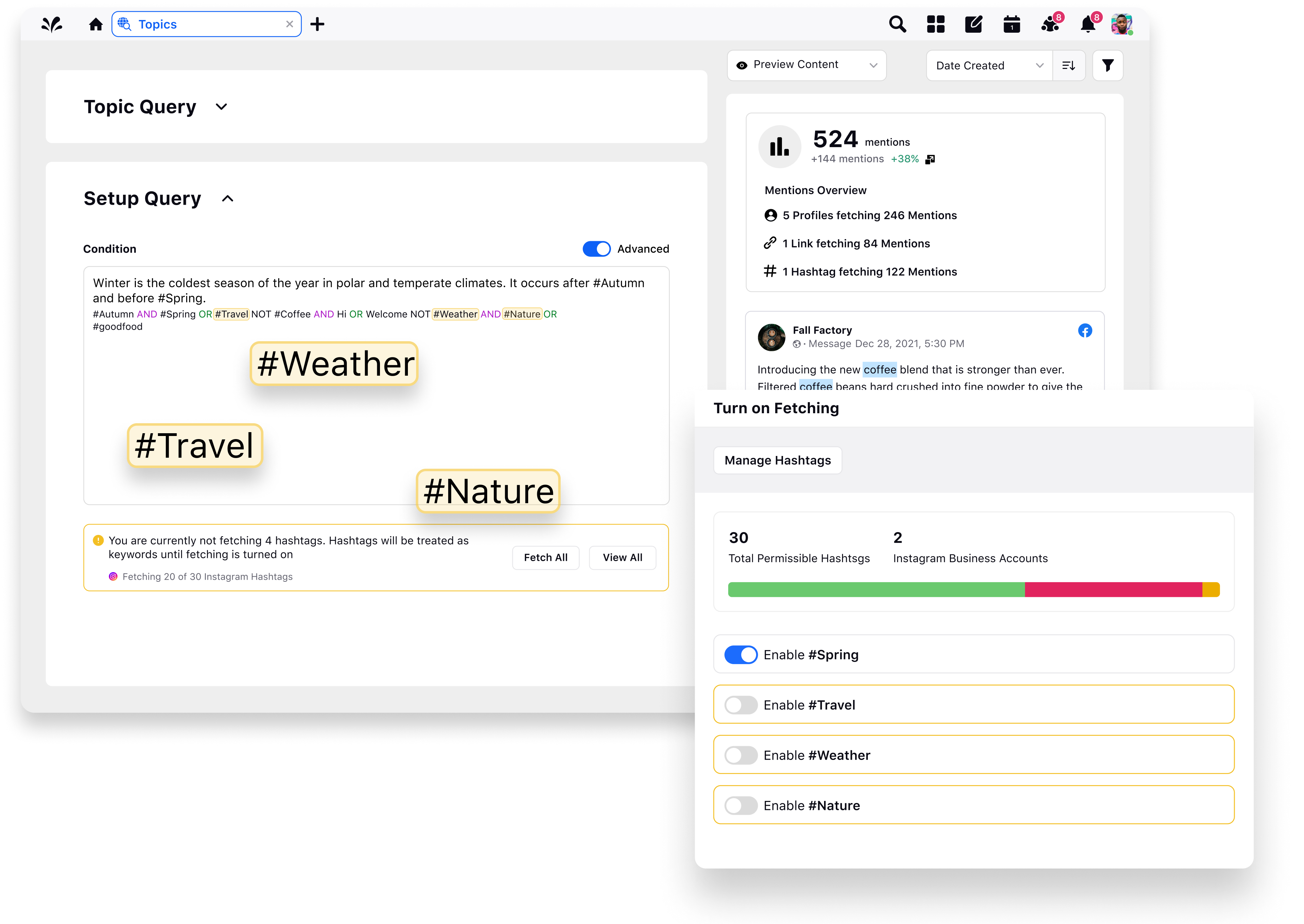
Task: Open the Preview Content dropdown
Action: pyautogui.click(x=806, y=65)
